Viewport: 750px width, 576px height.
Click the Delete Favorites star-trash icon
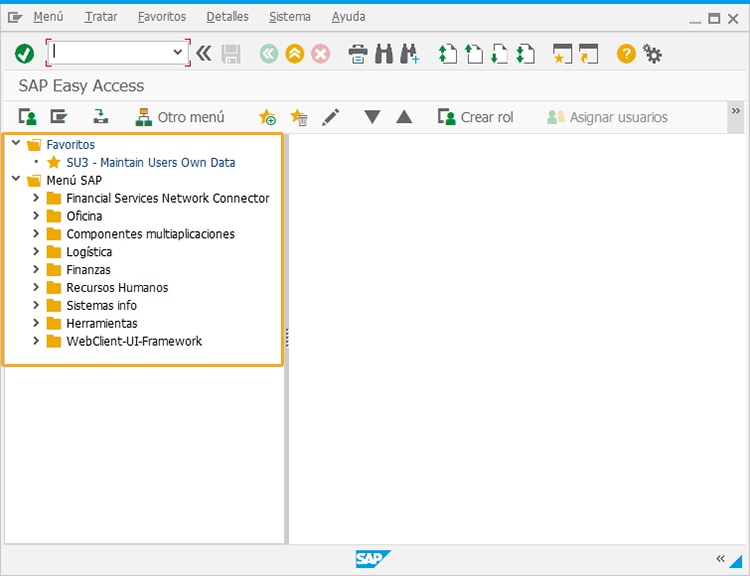(299, 117)
